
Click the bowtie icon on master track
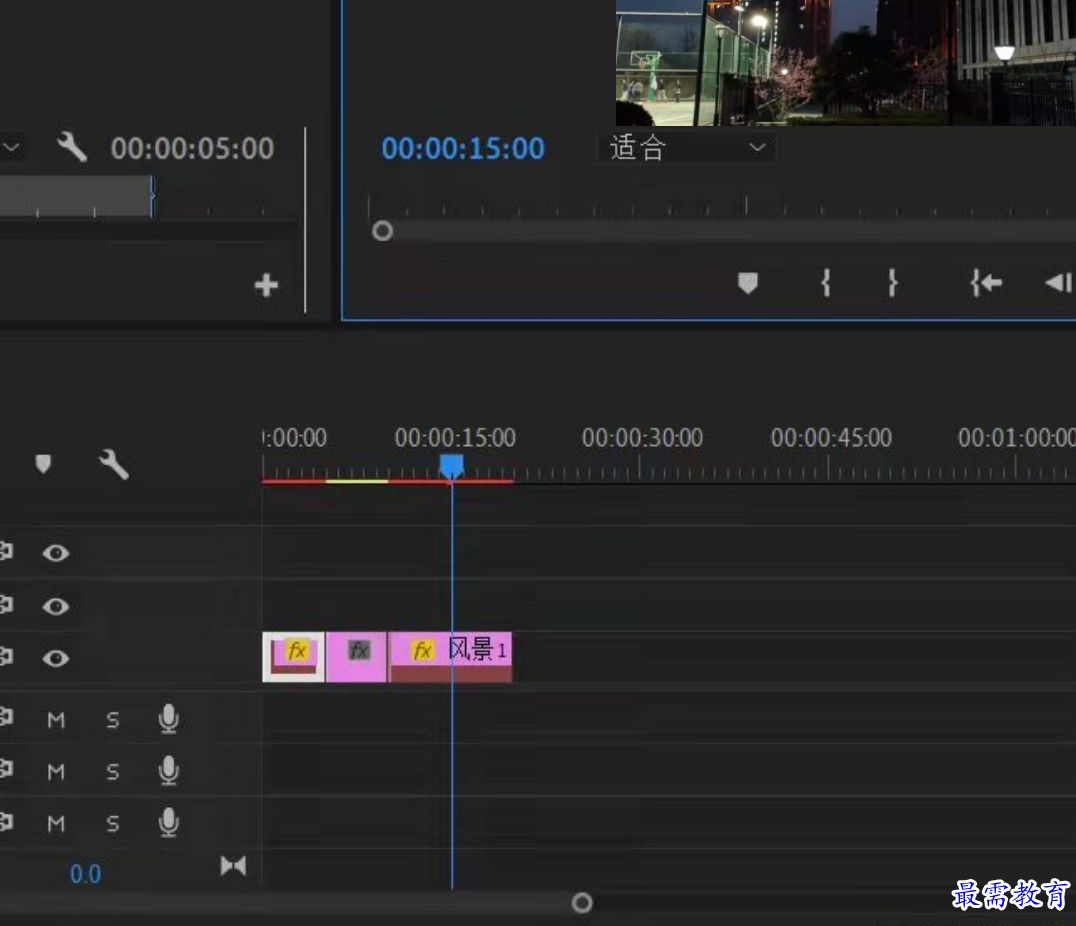[233, 866]
